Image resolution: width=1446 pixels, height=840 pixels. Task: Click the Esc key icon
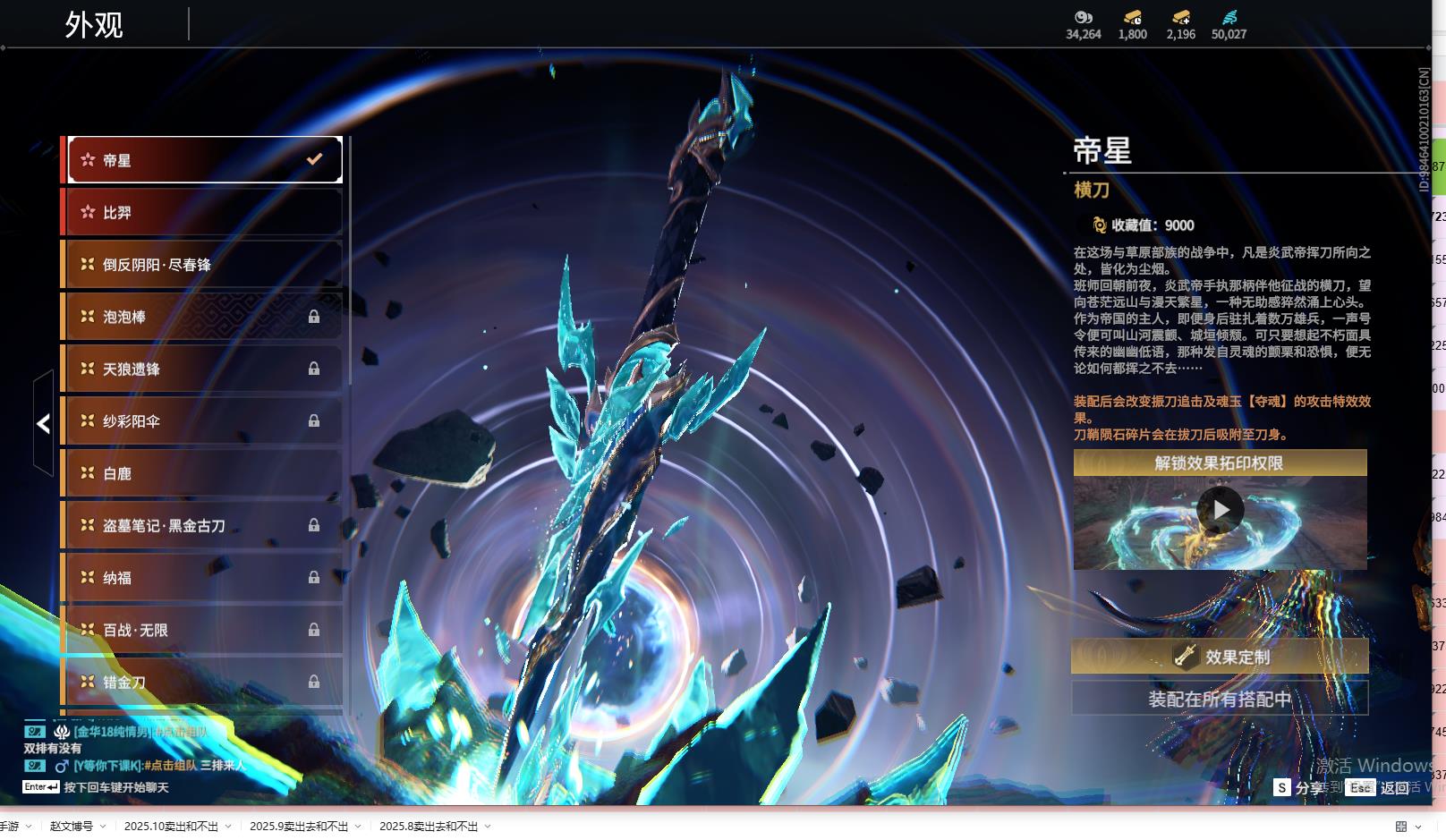click(x=1361, y=787)
